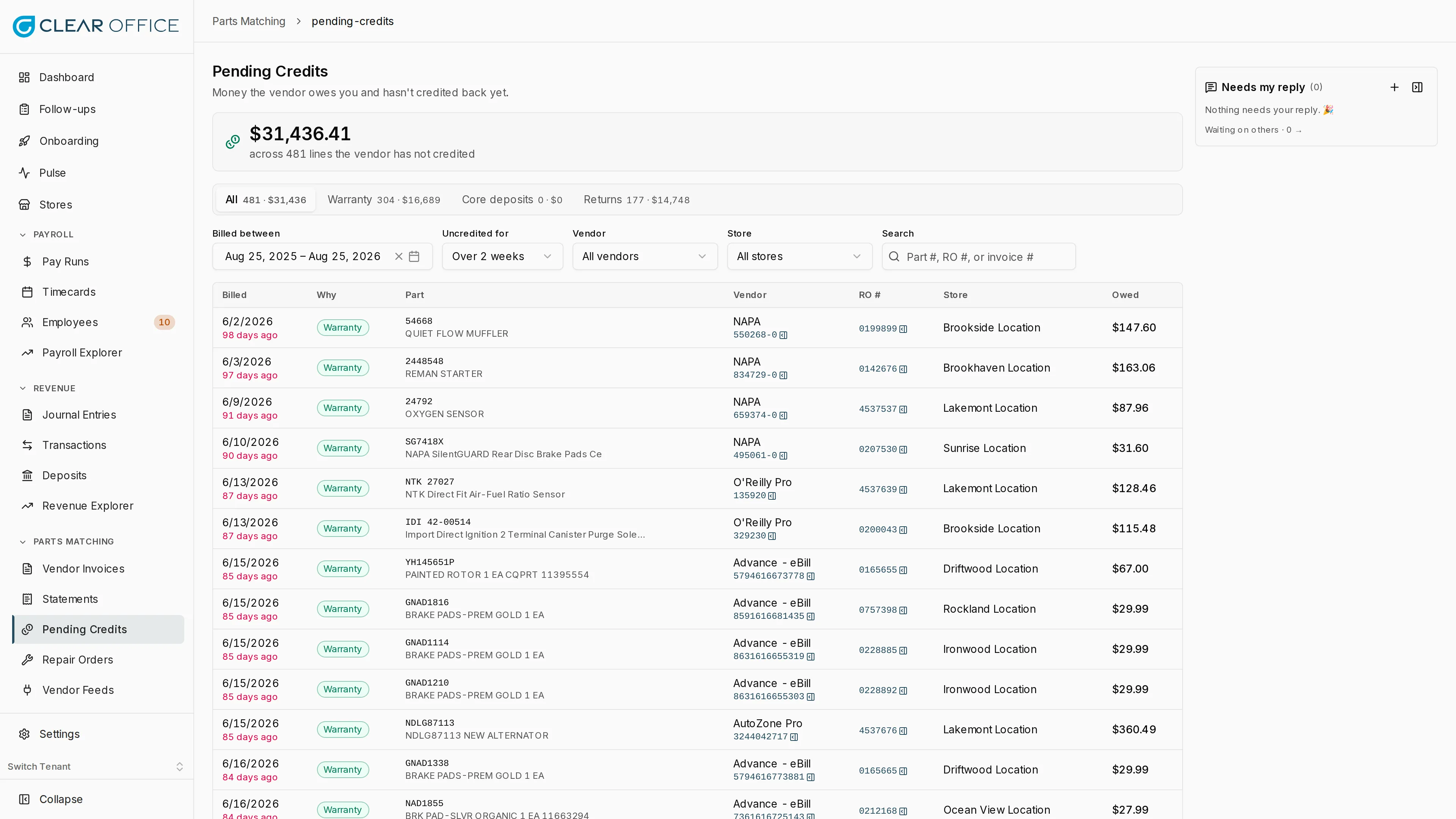Select the All credits tab
Screen dimensions: 1456x819
coord(266,200)
